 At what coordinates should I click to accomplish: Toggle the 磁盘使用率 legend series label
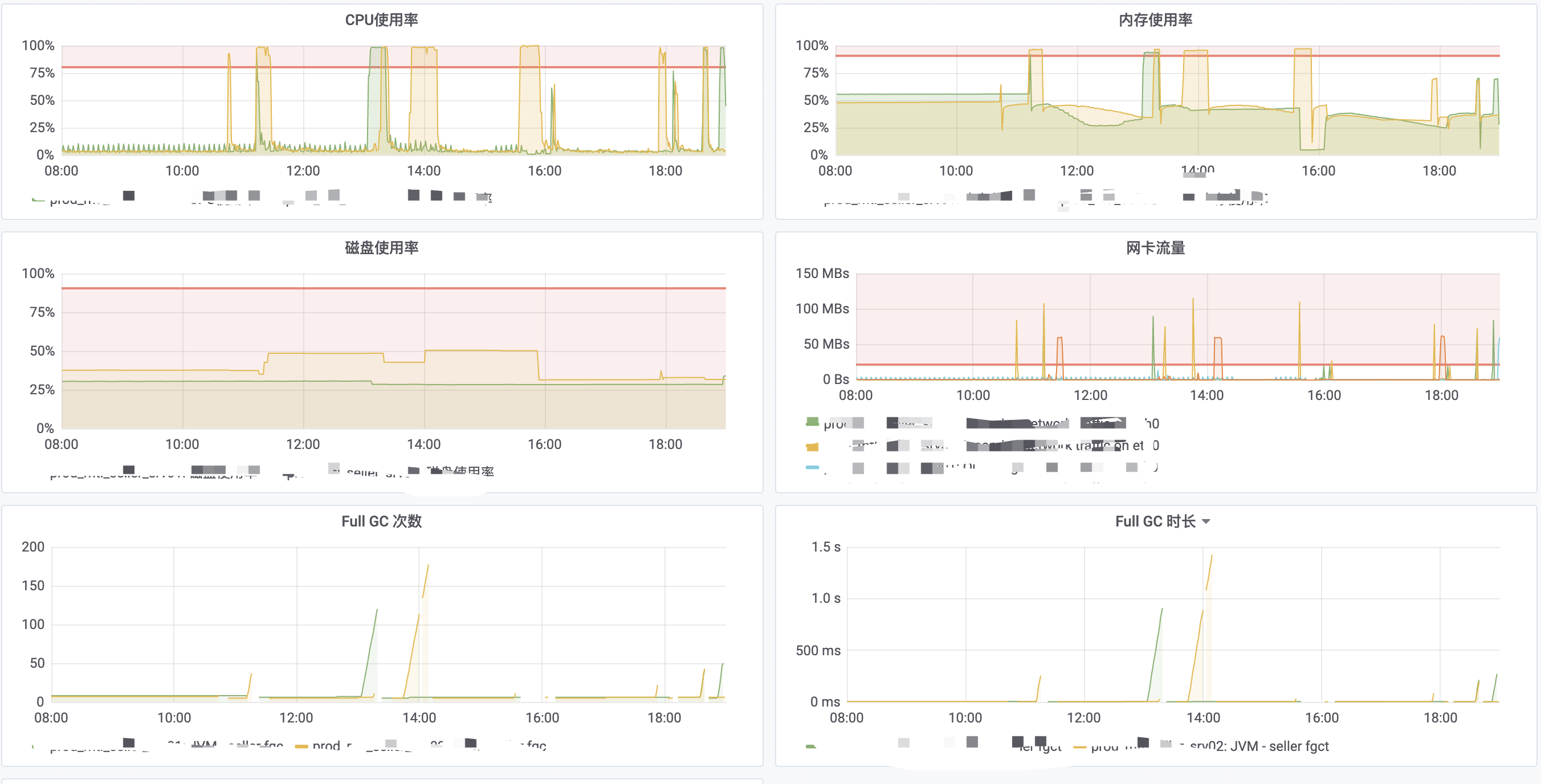[460, 471]
